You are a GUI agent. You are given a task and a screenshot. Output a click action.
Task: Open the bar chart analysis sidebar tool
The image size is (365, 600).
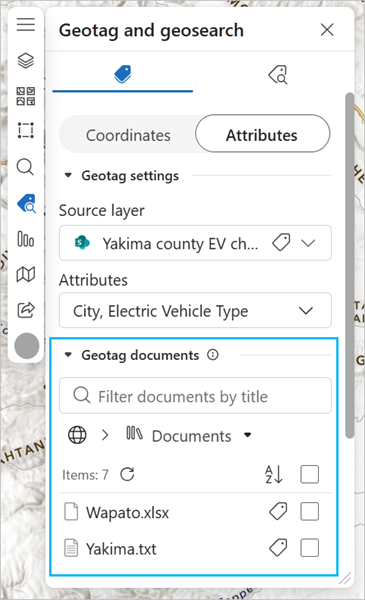point(26,239)
